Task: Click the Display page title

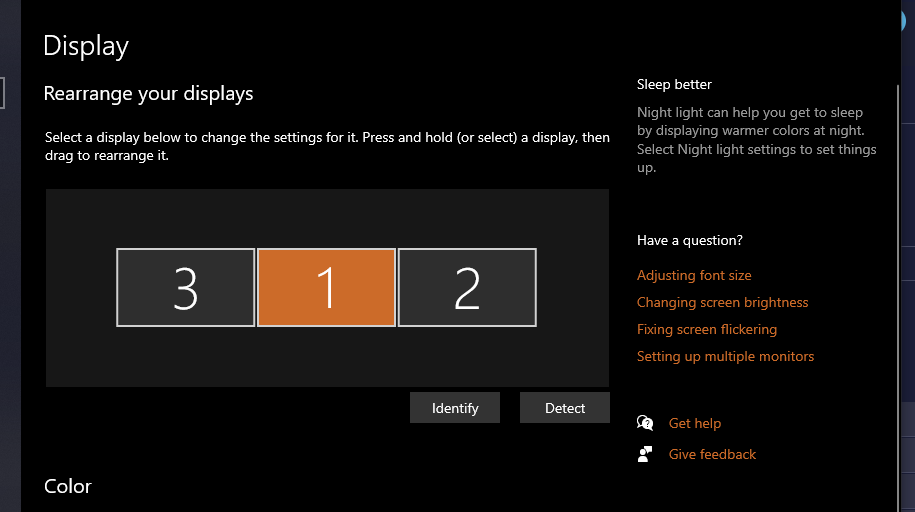Action: 86,46
